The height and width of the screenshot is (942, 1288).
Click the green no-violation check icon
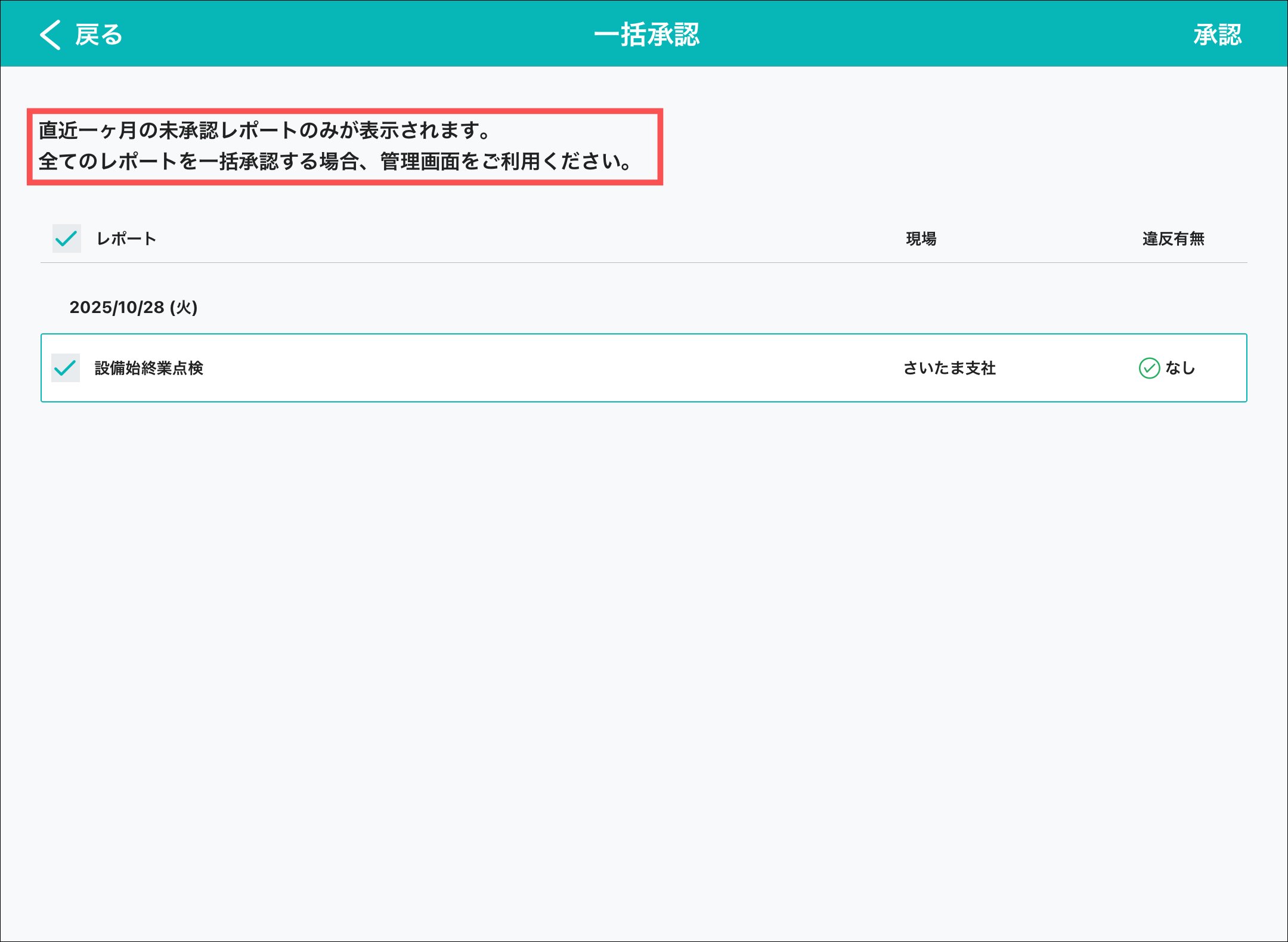point(1149,368)
